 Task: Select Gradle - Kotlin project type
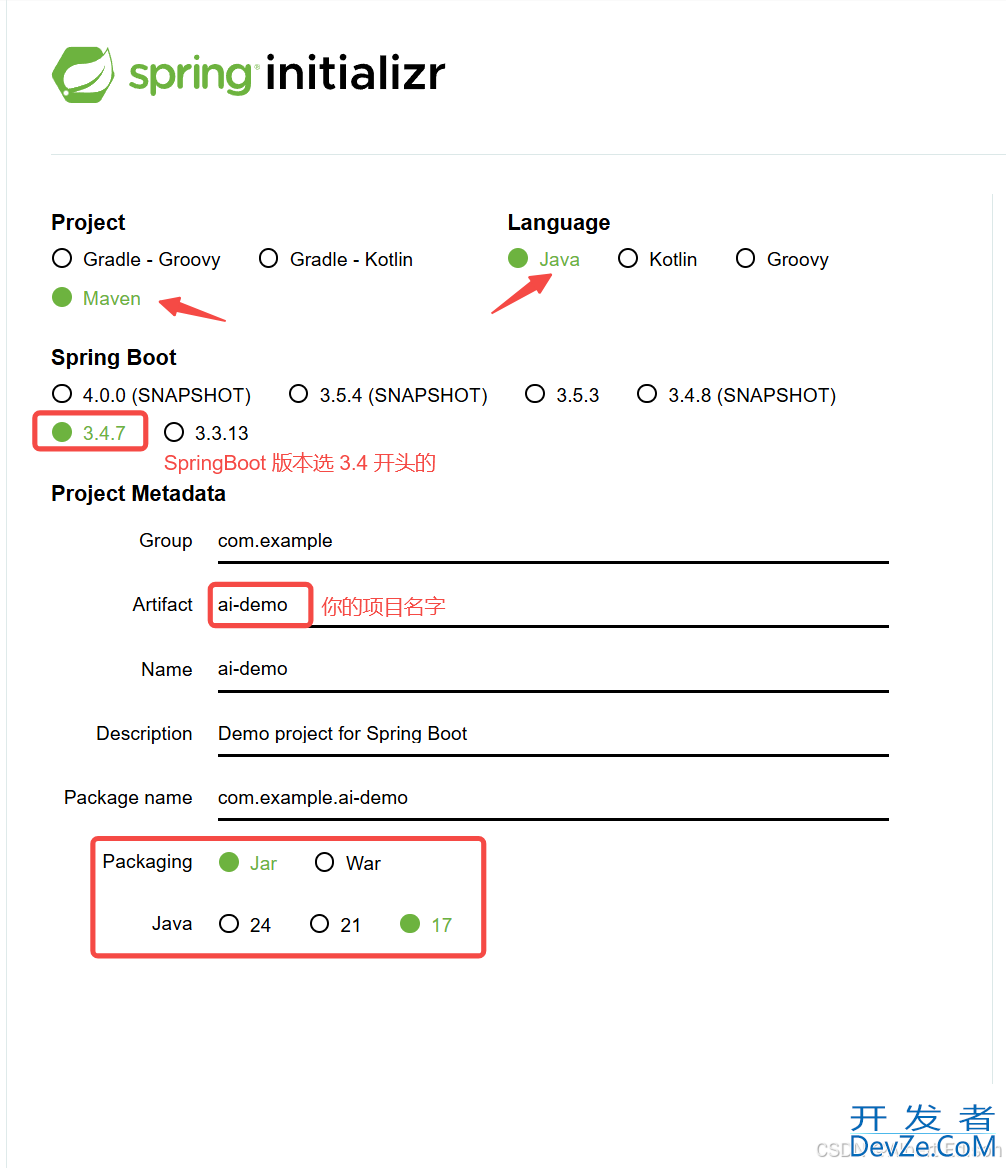(335, 259)
